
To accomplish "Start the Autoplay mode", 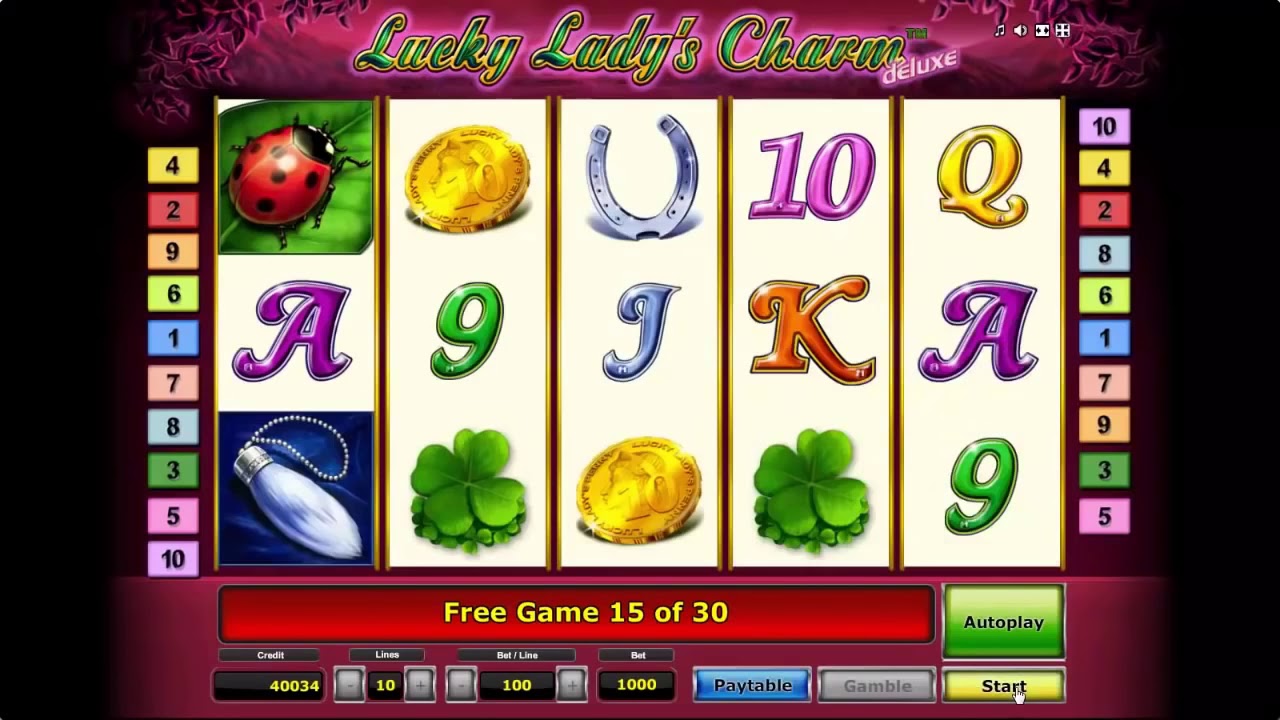I will (x=1003, y=622).
